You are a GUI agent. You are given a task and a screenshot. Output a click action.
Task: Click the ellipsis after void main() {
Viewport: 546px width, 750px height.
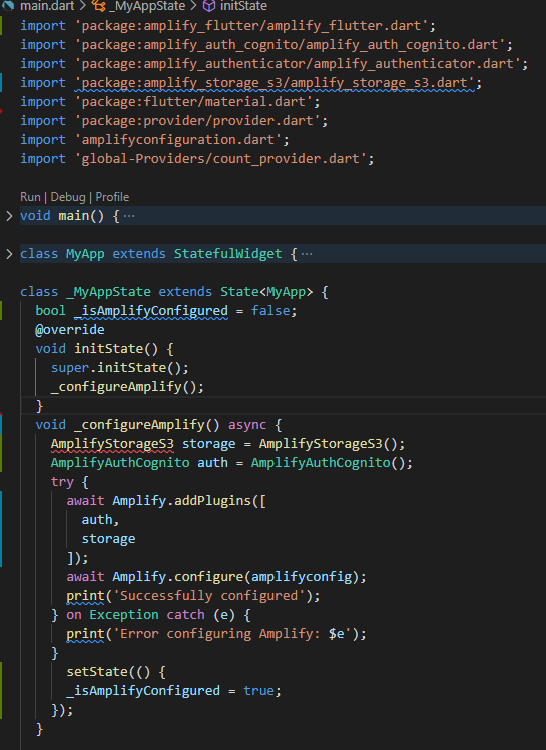coord(129,216)
